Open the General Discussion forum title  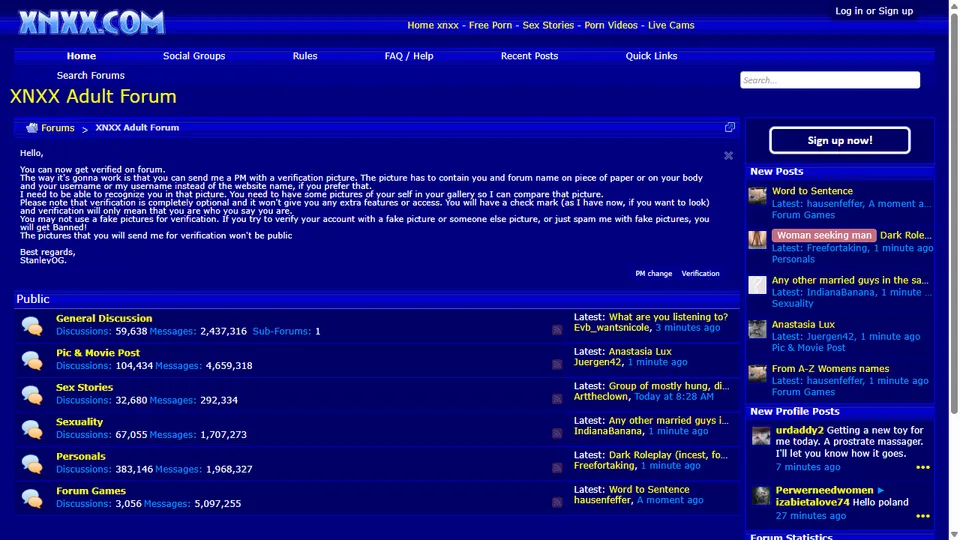(104, 318)
